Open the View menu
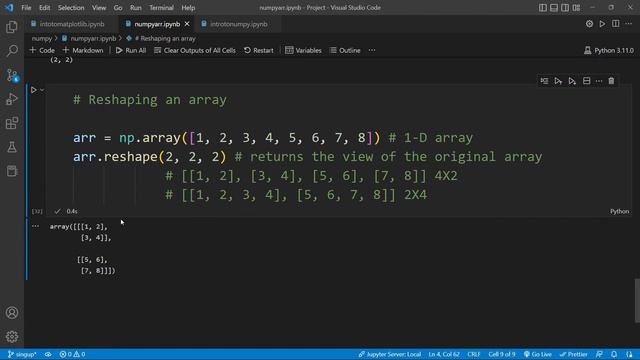The image size is (640, 360). pyautogui.click(x=99, y=8)
